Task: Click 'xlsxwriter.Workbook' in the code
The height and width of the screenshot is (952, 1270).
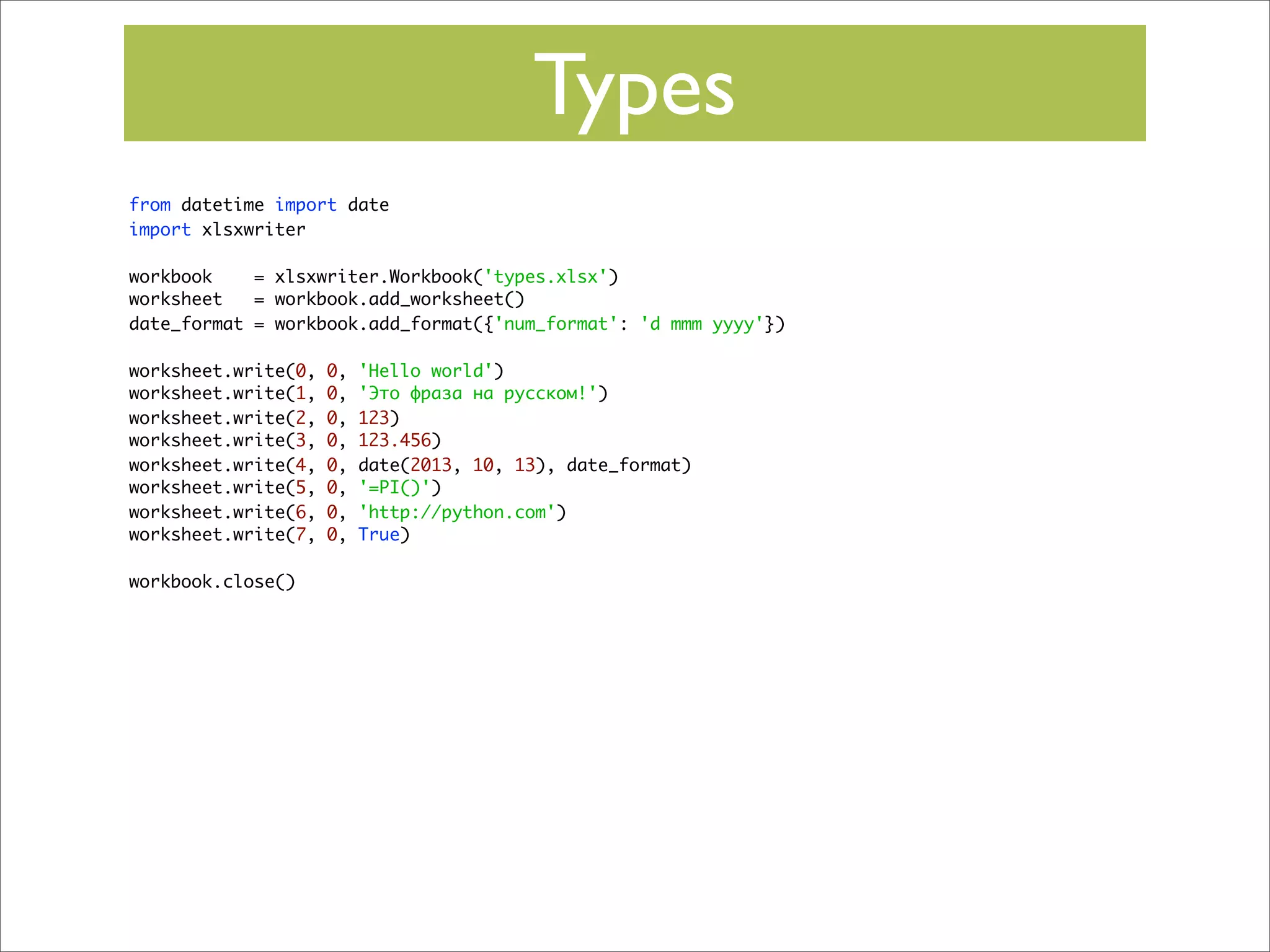Action: pyautogui.click(x=374, y=277)
